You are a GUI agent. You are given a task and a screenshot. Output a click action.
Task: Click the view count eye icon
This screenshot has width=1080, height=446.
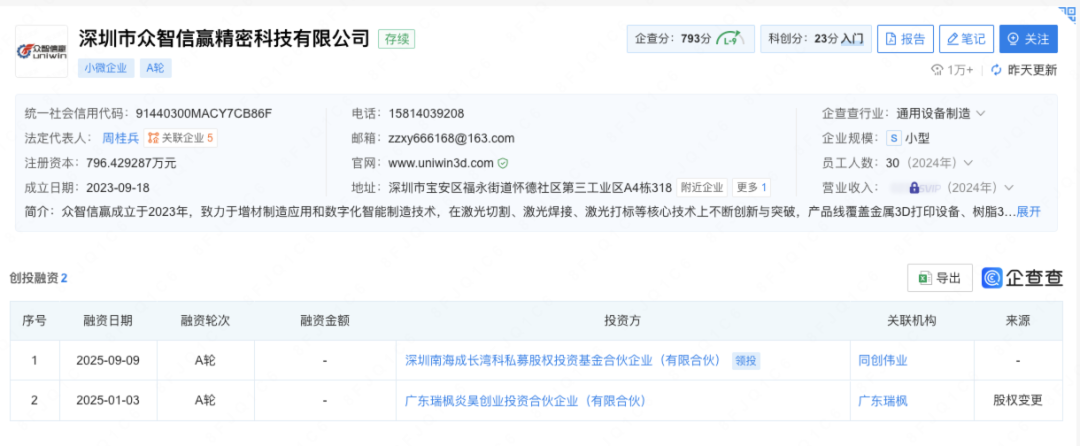pyautogui.click(x=937, y=70)
